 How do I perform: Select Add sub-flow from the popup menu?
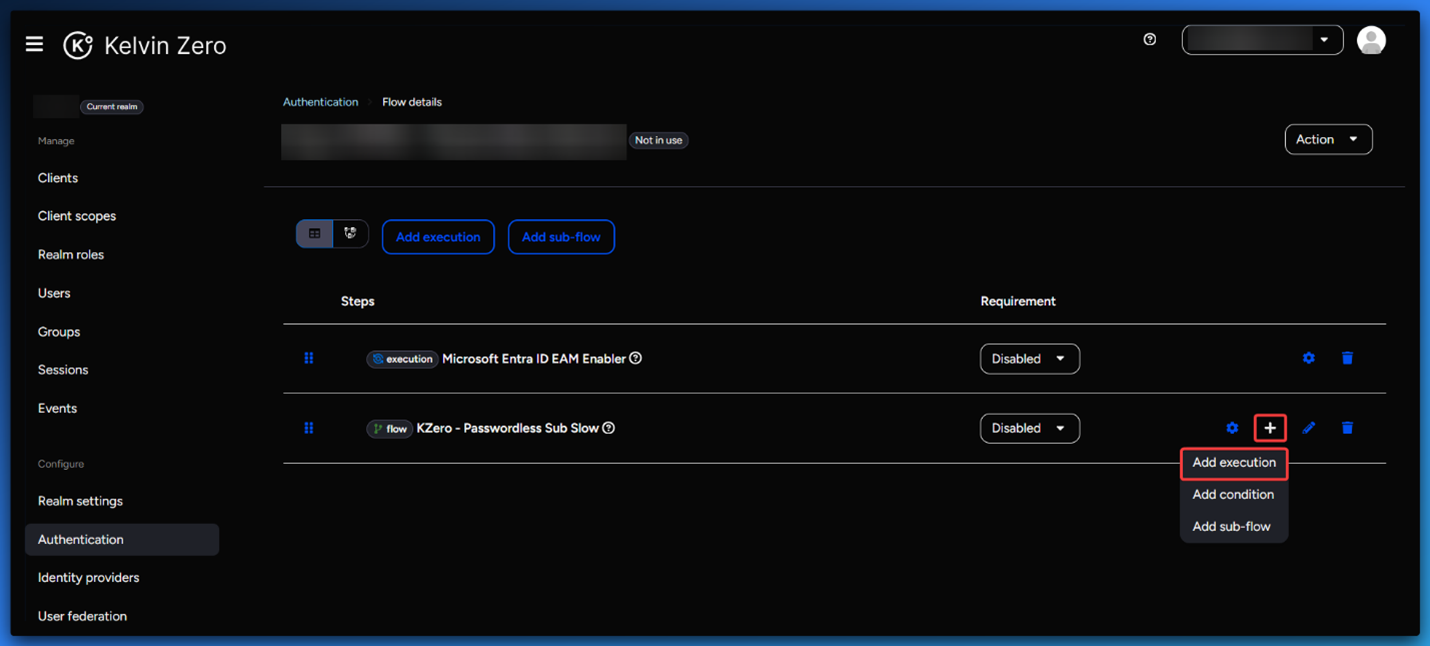[1231, 526]
